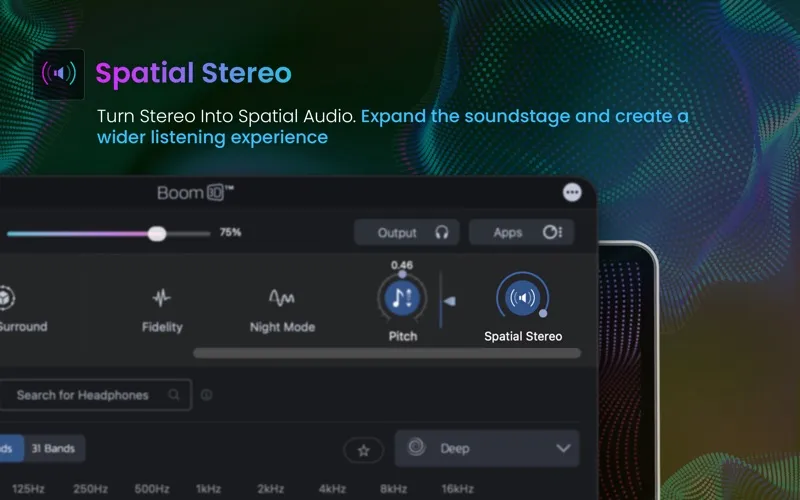Adjust the main volume slider handle

157,234
